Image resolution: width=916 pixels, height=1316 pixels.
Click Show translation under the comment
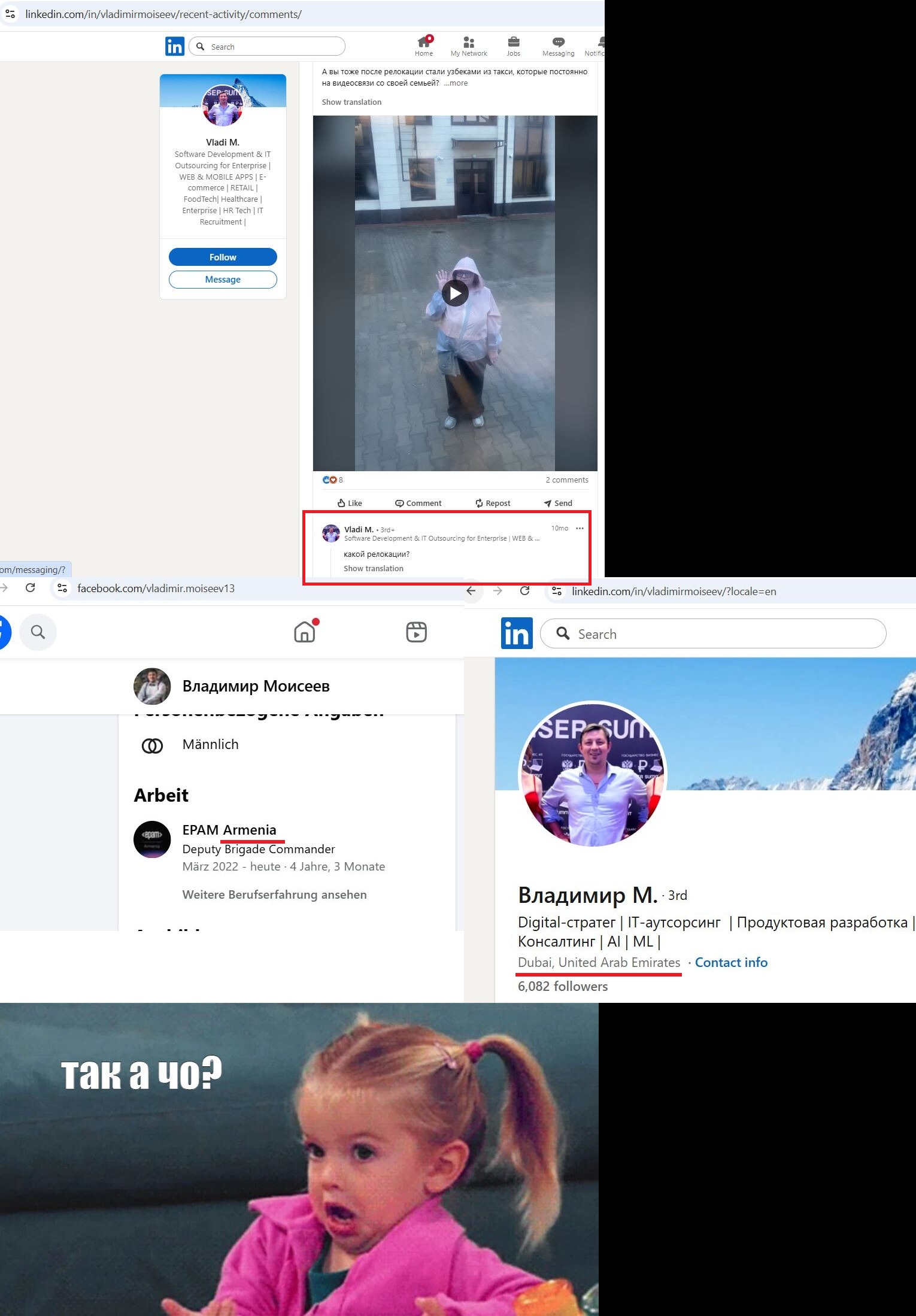374,569
